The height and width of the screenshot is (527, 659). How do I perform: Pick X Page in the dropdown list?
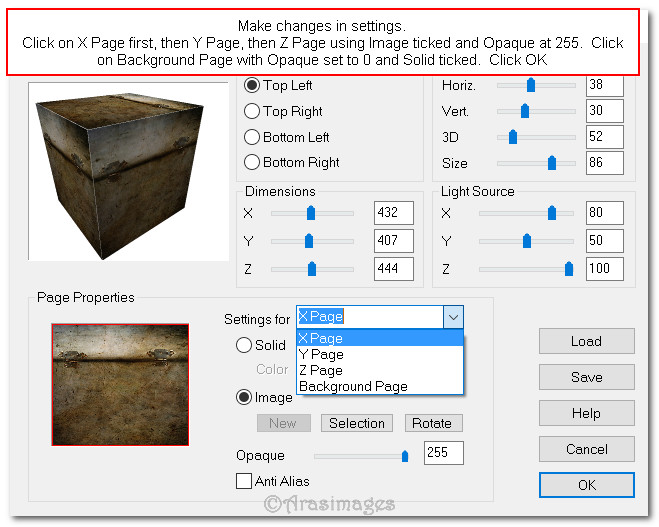[x=321, y=338]
